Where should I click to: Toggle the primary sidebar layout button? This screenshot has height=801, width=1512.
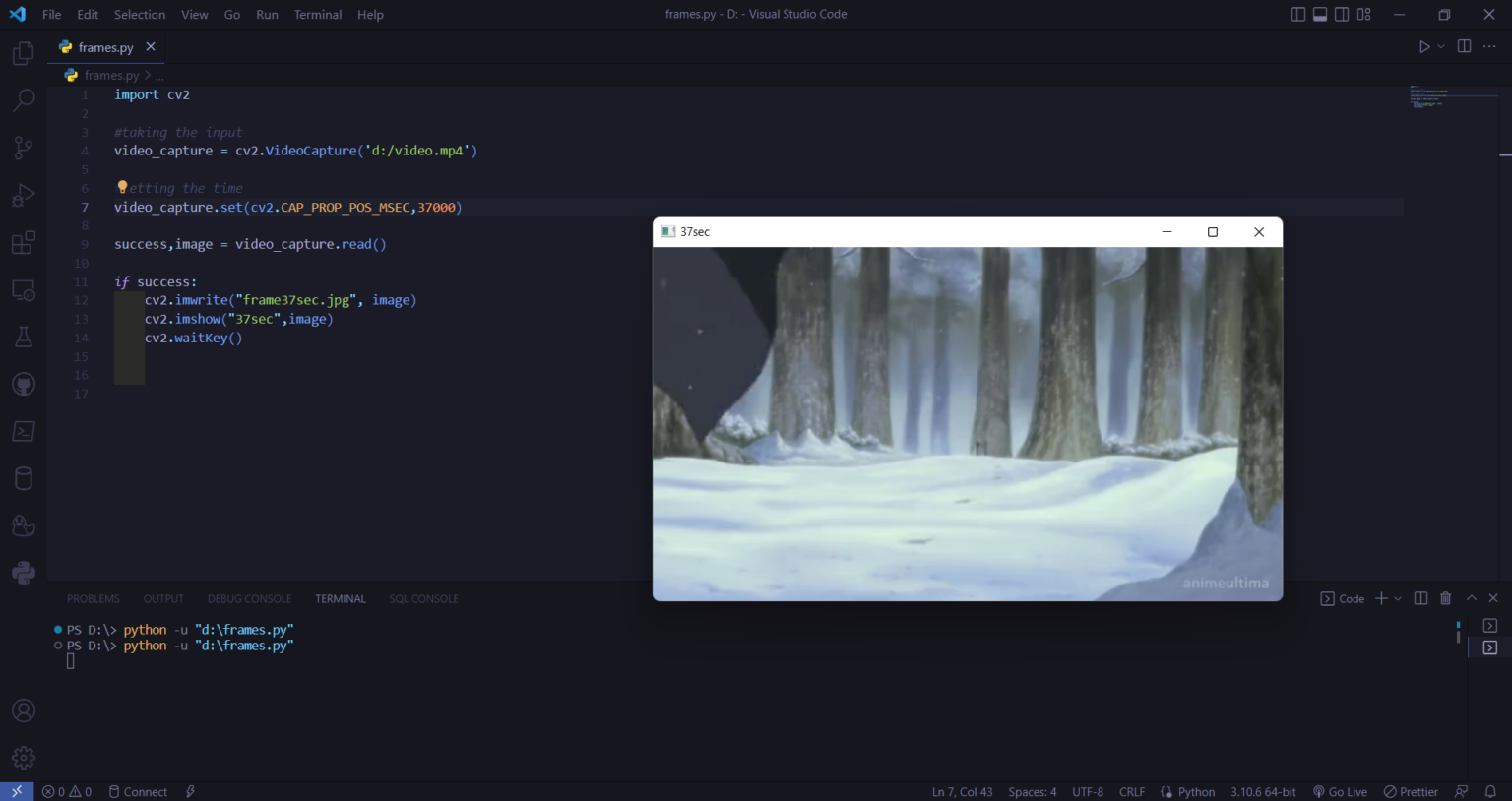tap(1298, 14)
